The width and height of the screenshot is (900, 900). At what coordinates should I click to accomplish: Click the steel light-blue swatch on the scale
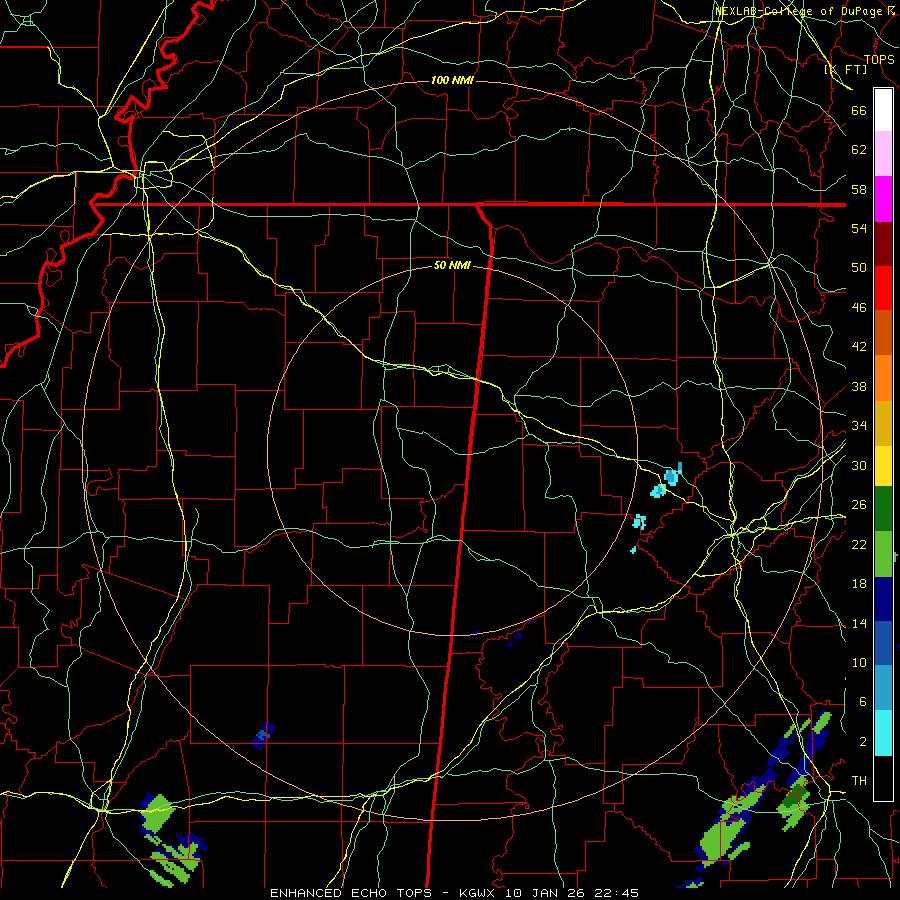[x=883, y=688]
